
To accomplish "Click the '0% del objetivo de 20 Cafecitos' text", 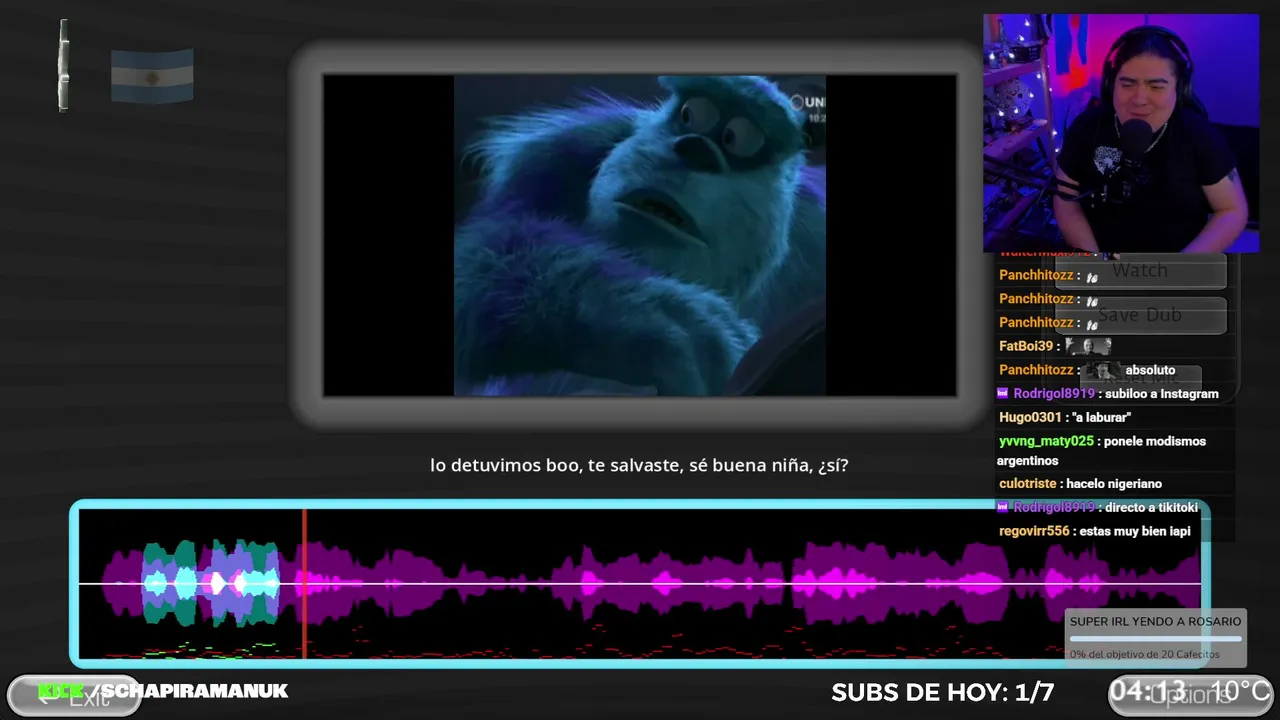I will pos(1144,654).
